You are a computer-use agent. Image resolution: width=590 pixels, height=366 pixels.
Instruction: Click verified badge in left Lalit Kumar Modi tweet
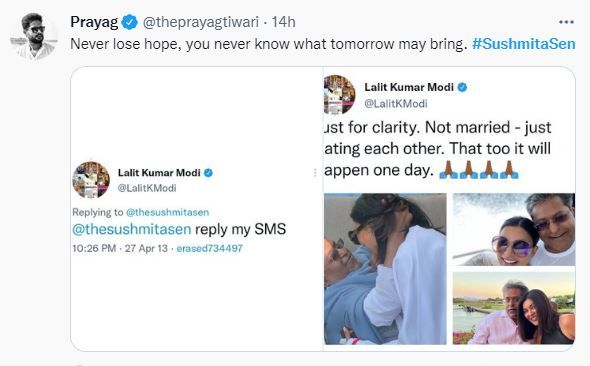point(208,173)
